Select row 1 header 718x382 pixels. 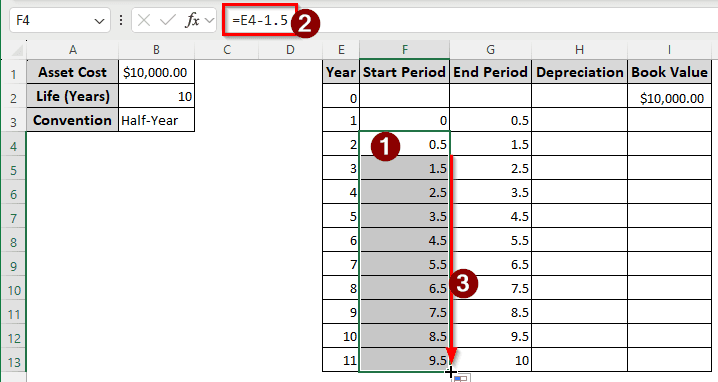(14, 72)
